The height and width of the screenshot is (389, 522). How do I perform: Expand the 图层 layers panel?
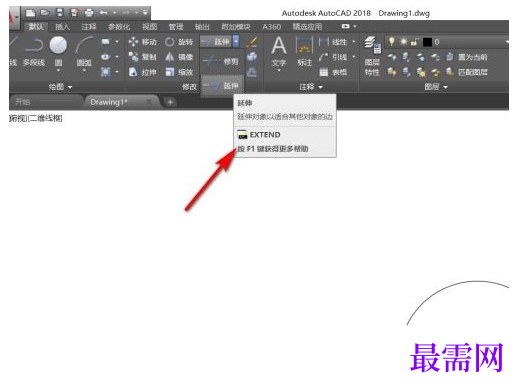(436, 87)
